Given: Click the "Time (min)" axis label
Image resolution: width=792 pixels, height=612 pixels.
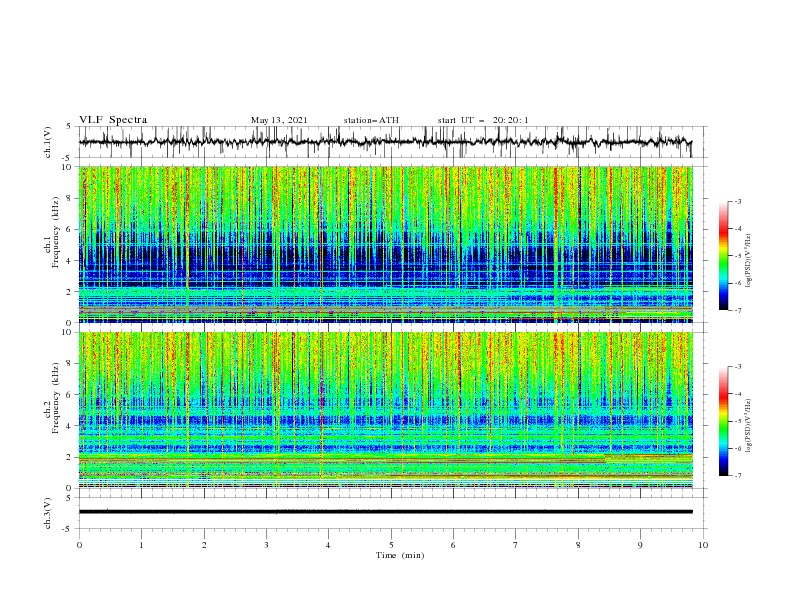Looking at the screenshot, I should (400, 555).
